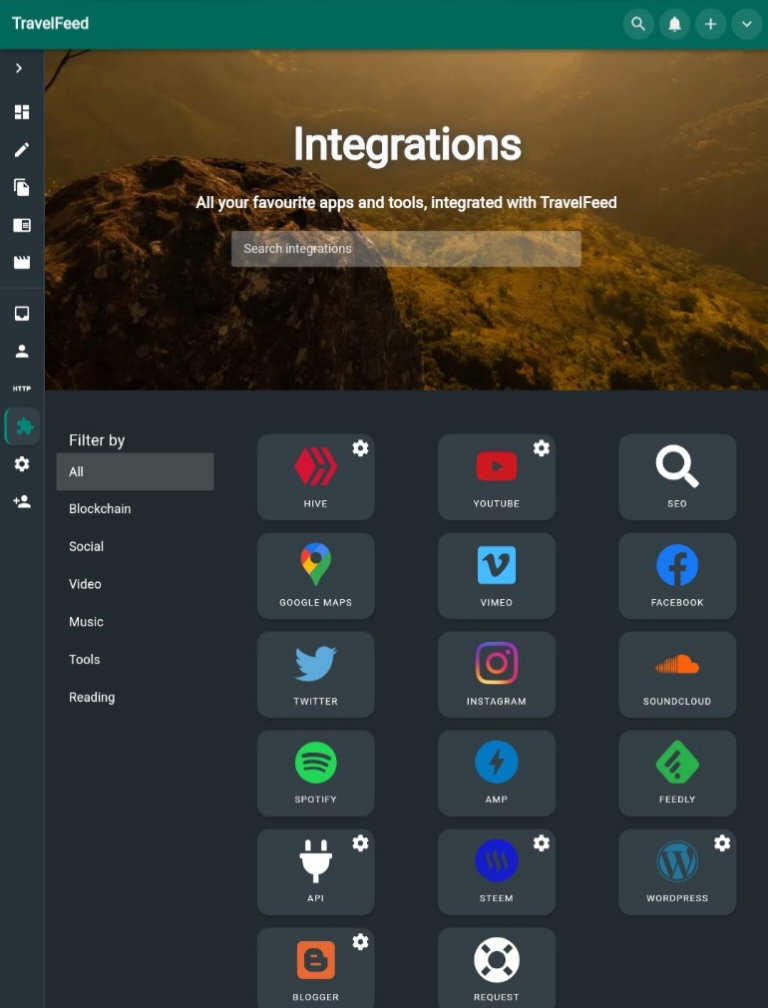Open the Blogger integration card
The image size is (768, 1008).
tap(316, 968)
